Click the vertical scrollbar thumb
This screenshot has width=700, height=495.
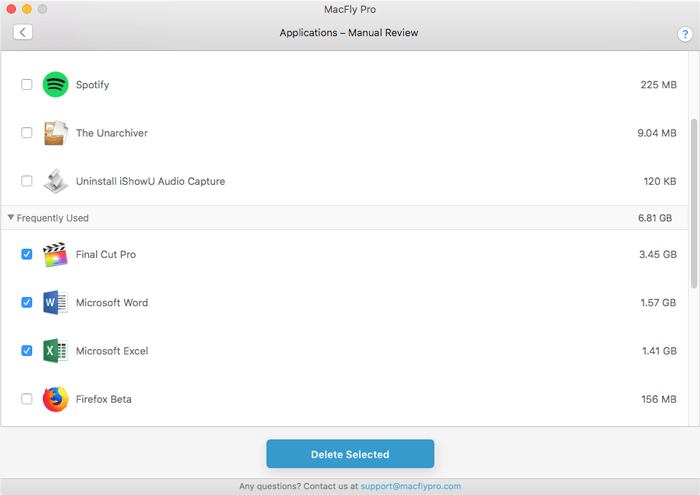[694, 203]
